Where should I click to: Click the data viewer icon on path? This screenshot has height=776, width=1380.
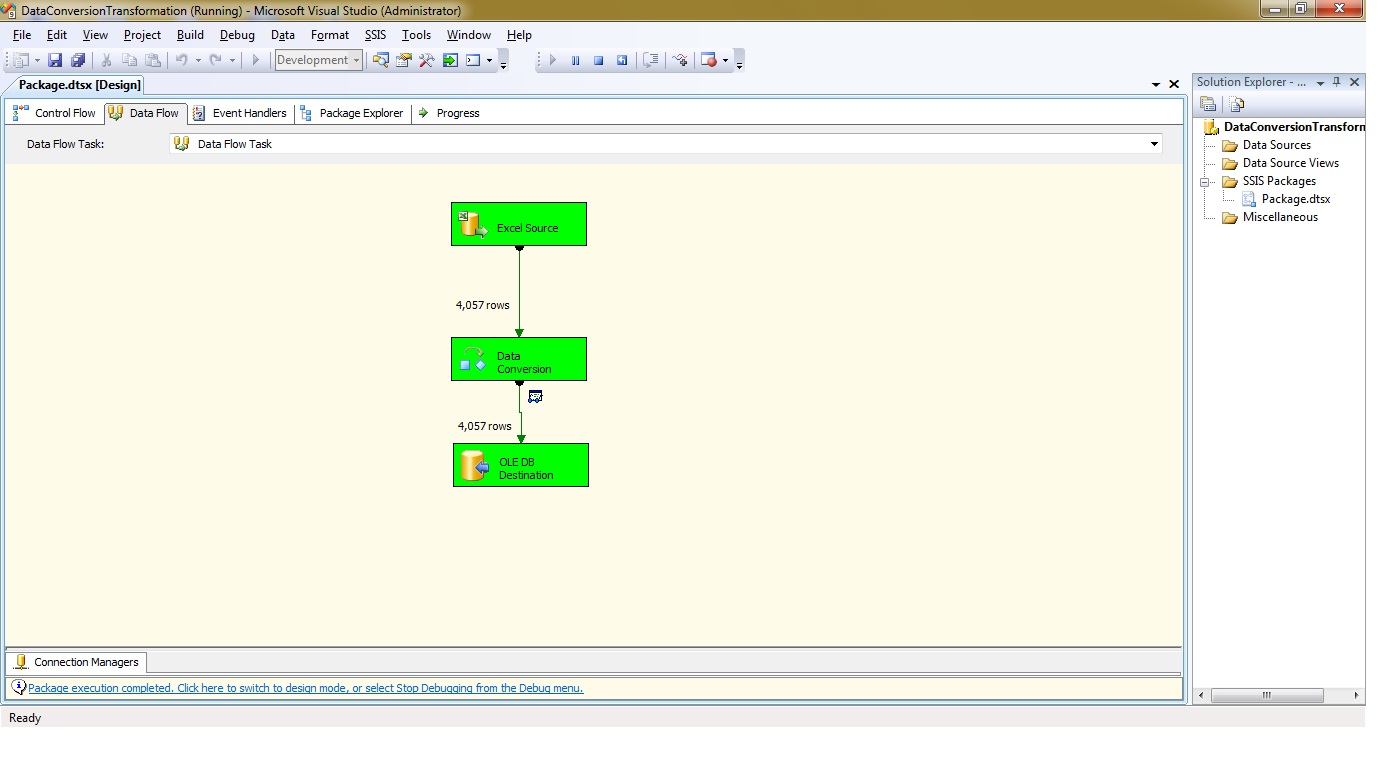pyautogui.click(x=535, y=397)
